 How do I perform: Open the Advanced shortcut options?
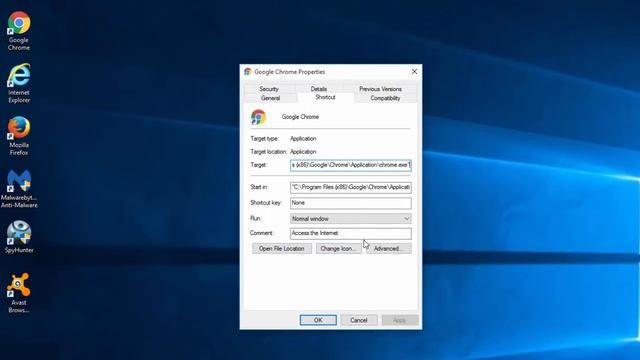(389, 249)
